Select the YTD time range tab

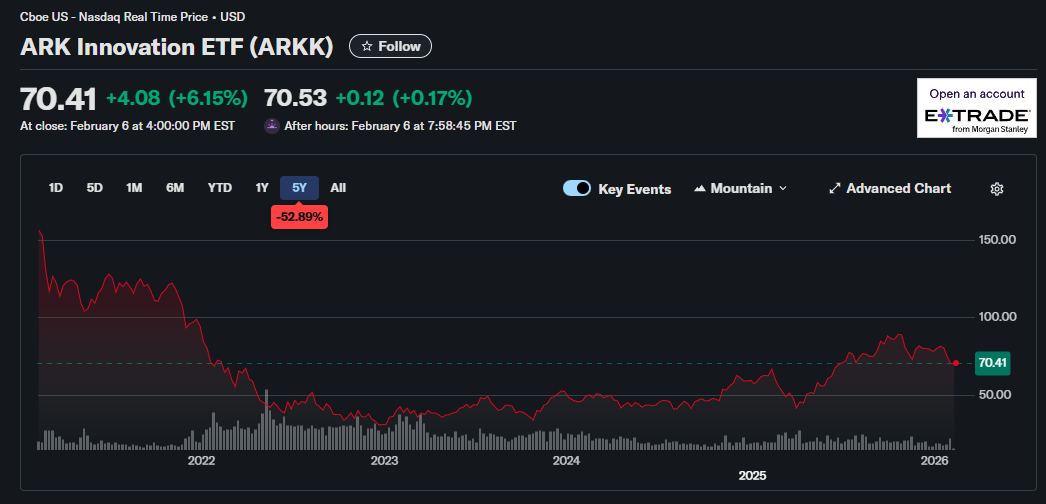pyautogui.click(x=219, y=188)
